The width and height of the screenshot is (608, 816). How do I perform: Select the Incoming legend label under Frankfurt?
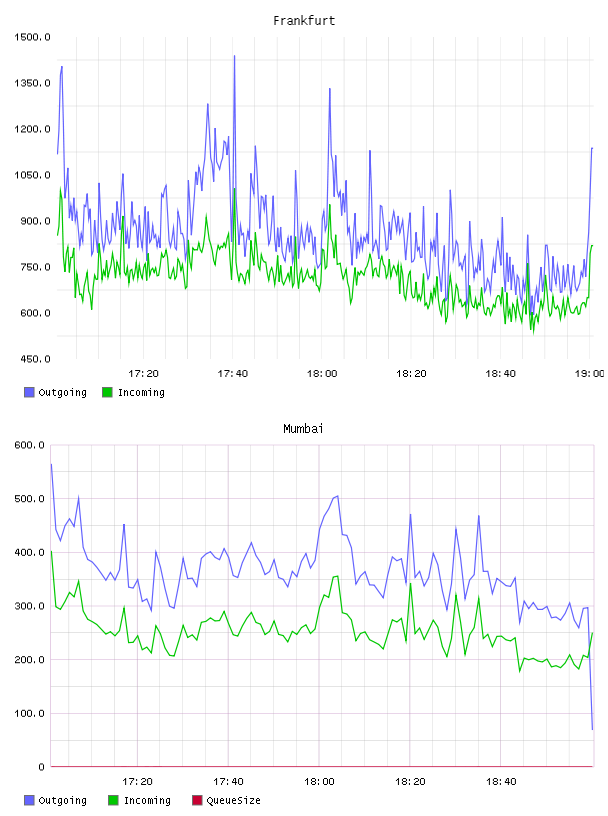141,392
